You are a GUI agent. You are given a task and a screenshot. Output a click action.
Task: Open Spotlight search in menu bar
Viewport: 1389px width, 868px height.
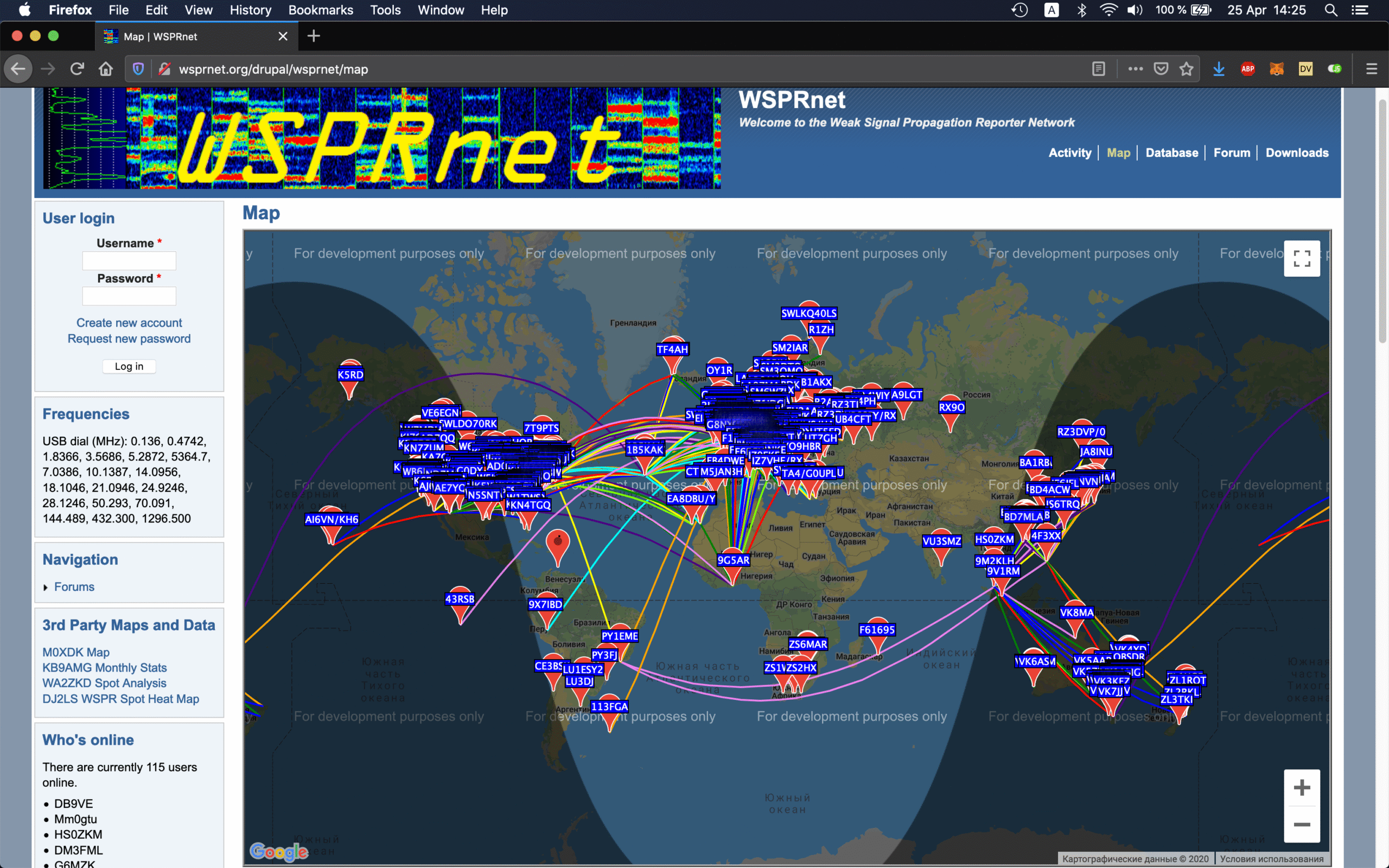[x=1331, y=10]
